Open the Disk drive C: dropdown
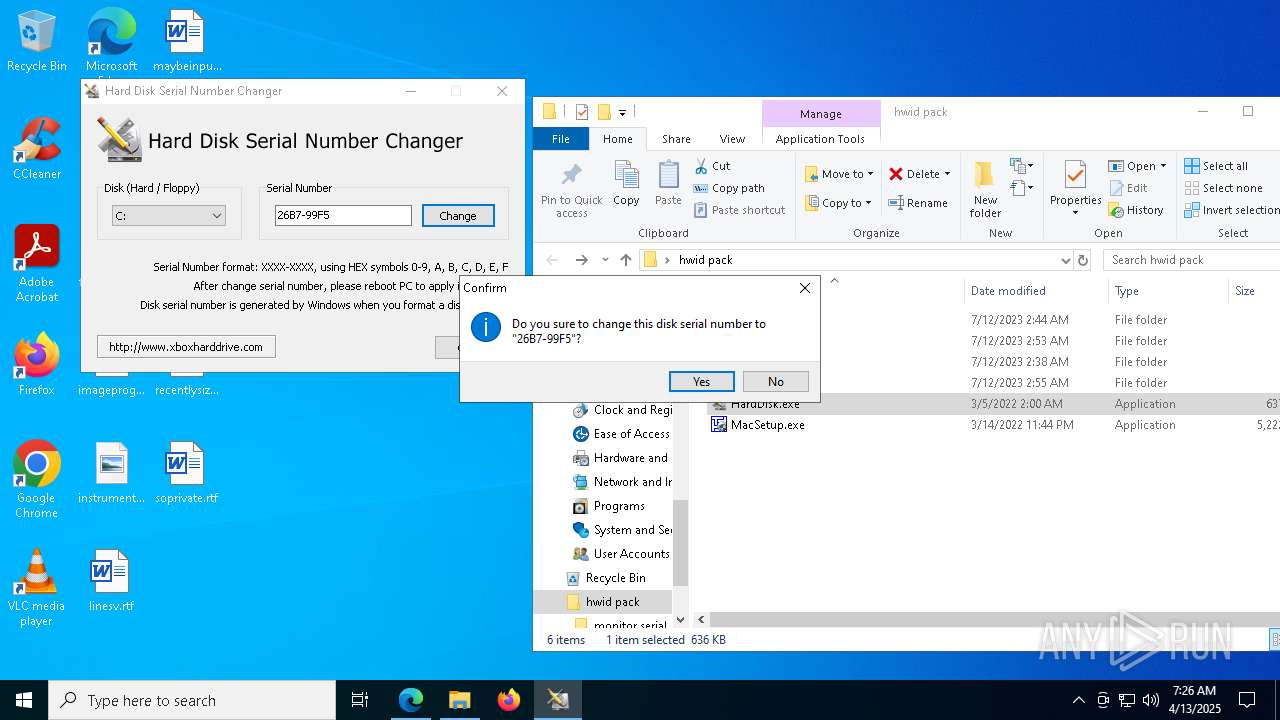 click(168, 215)
